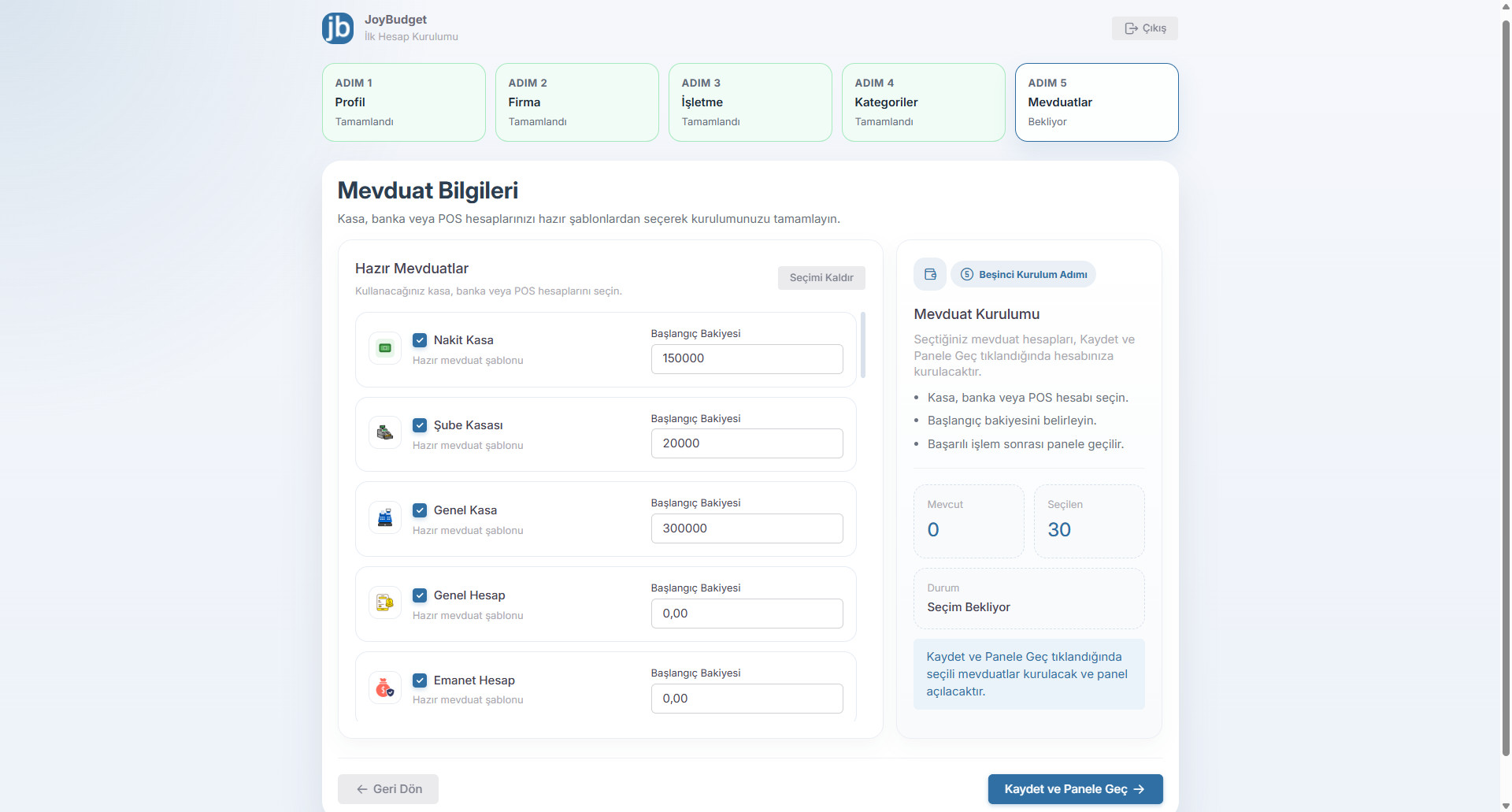
Task: Focus Emanet Hesap balance field
Action: point(747,699)
